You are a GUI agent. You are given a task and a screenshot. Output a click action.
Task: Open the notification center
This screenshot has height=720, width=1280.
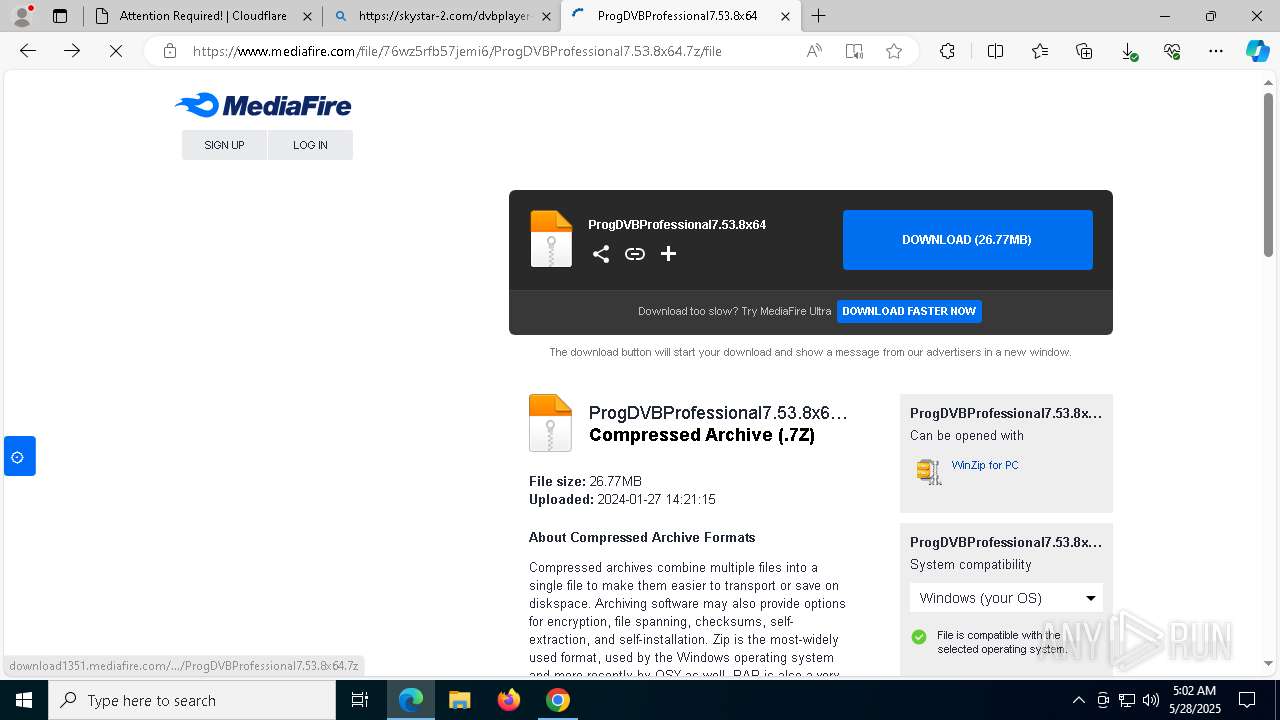[x=1247, y=700]
